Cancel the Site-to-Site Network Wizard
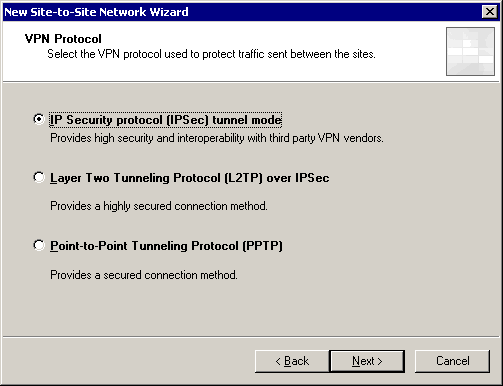Image resolution: width=503 pixels, height=386 pixels. point(452,361)
